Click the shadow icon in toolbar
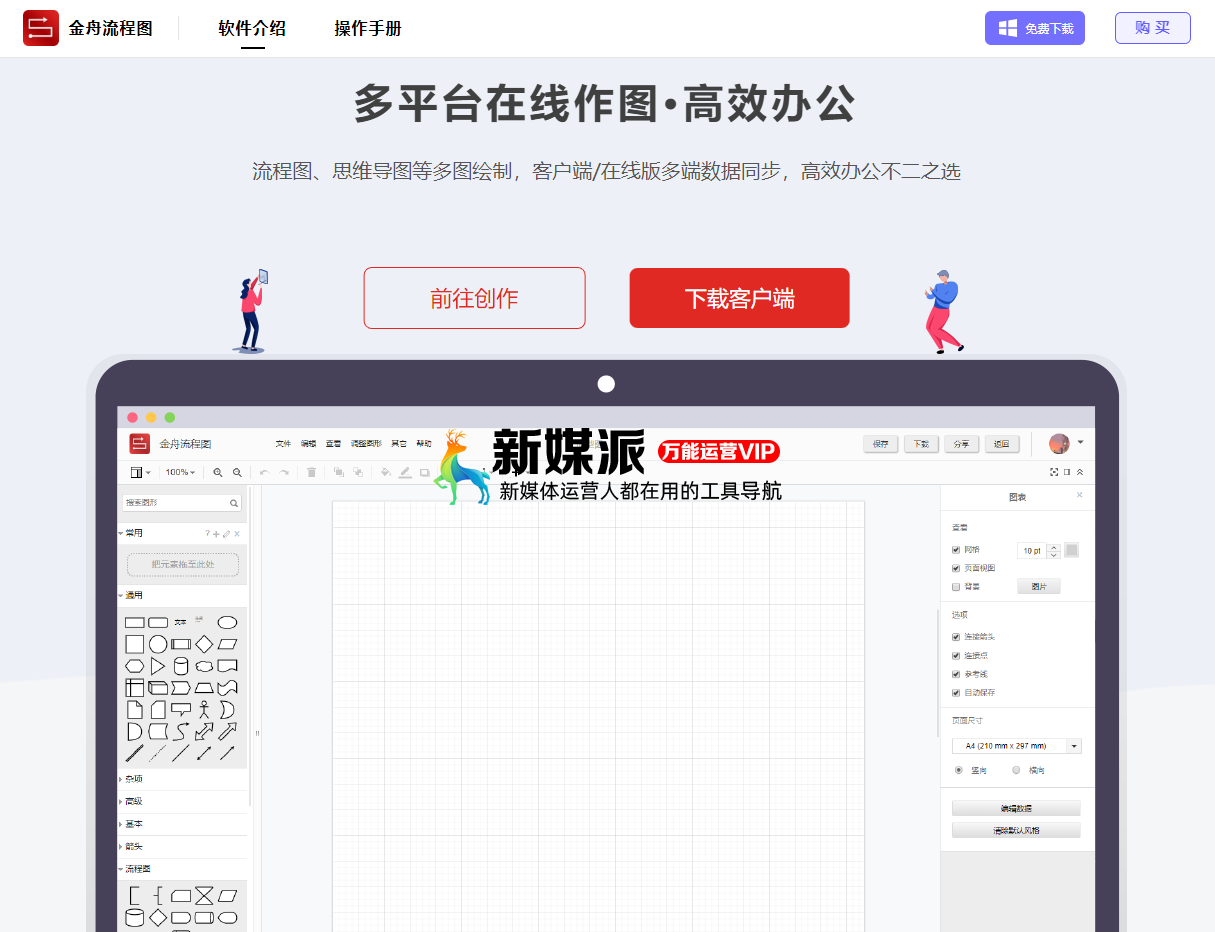1215x932 pixels. 424,472
